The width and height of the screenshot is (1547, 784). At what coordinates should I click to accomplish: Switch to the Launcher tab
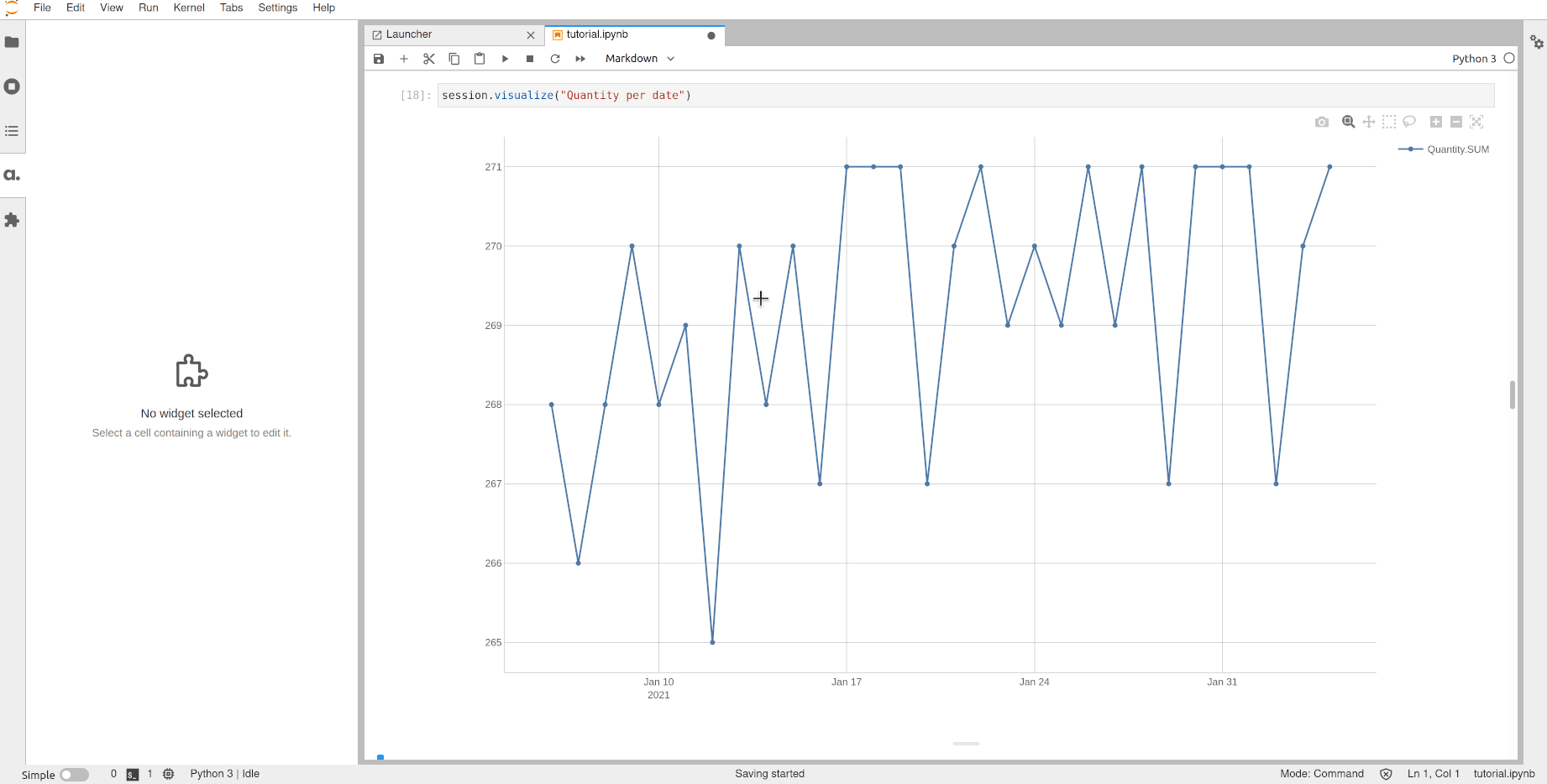click(x=409, y=34)
